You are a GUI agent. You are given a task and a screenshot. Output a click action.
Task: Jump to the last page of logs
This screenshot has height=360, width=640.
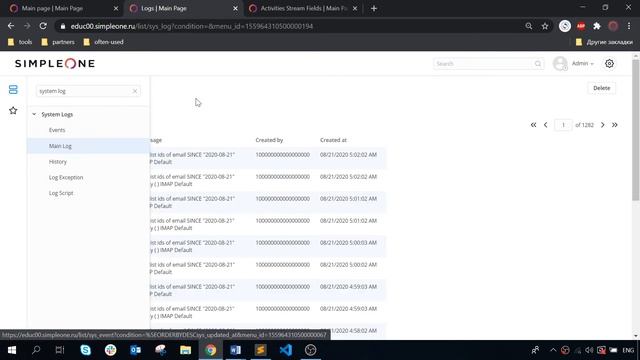point(615,125)
